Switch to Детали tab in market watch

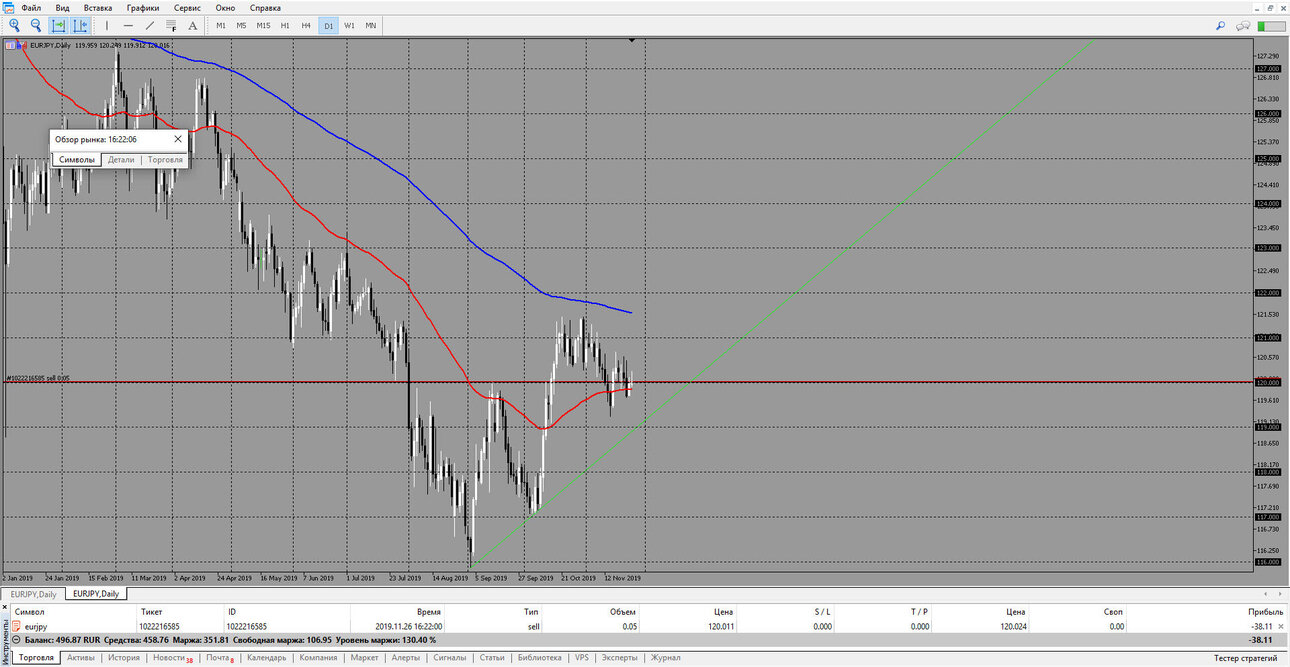[x=121, y=160]
